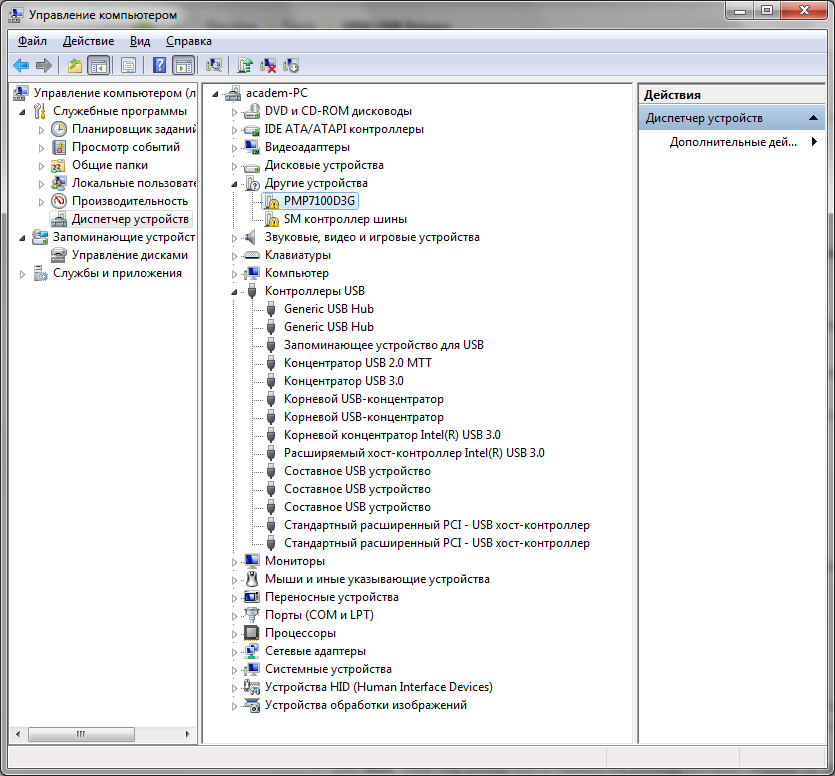Open the Файл menu
The image size is (835, 776).
tap(32, 42)
